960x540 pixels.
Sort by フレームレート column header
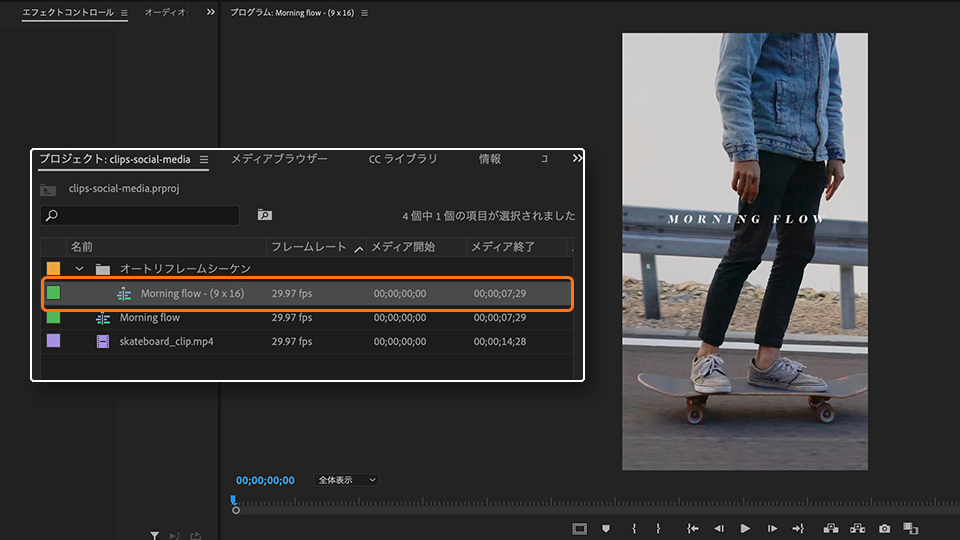[x=308, y=246]
